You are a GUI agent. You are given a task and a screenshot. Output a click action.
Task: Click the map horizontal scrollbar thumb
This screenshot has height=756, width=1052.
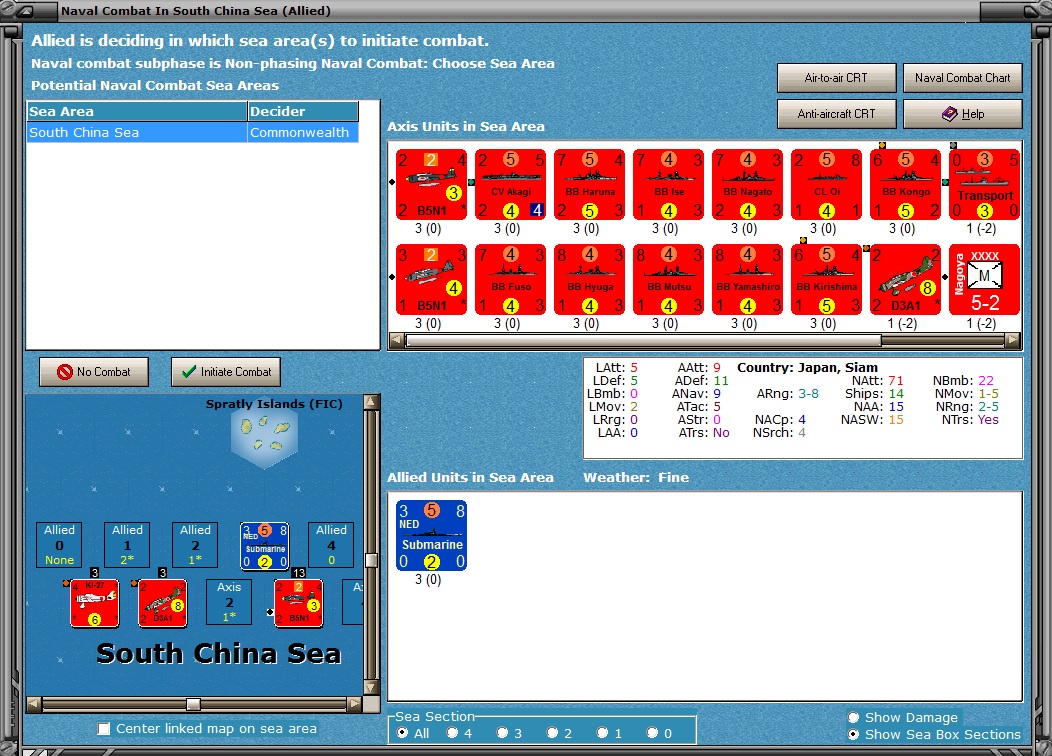coord(193,704)
